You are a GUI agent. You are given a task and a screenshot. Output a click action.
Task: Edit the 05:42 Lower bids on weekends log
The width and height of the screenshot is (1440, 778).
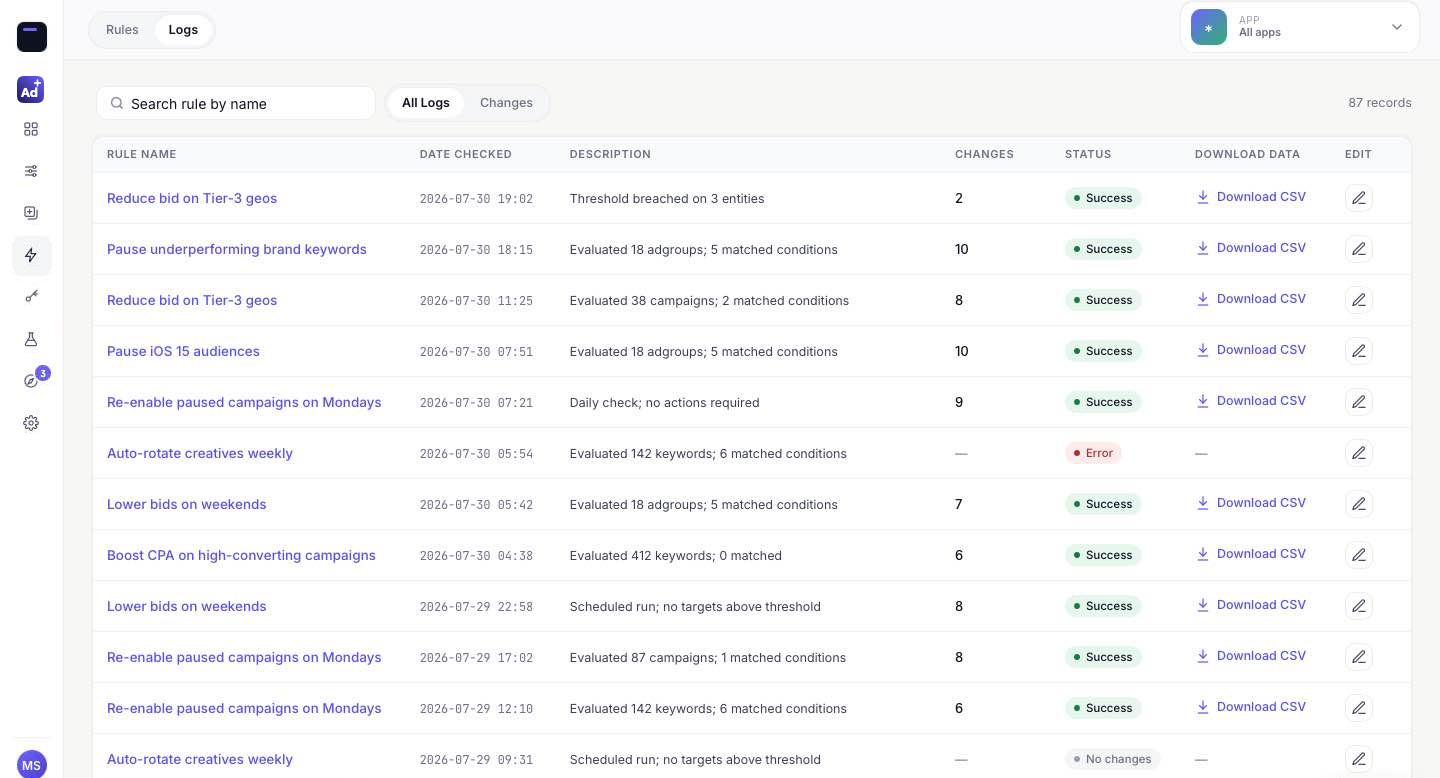point(1358,504)
